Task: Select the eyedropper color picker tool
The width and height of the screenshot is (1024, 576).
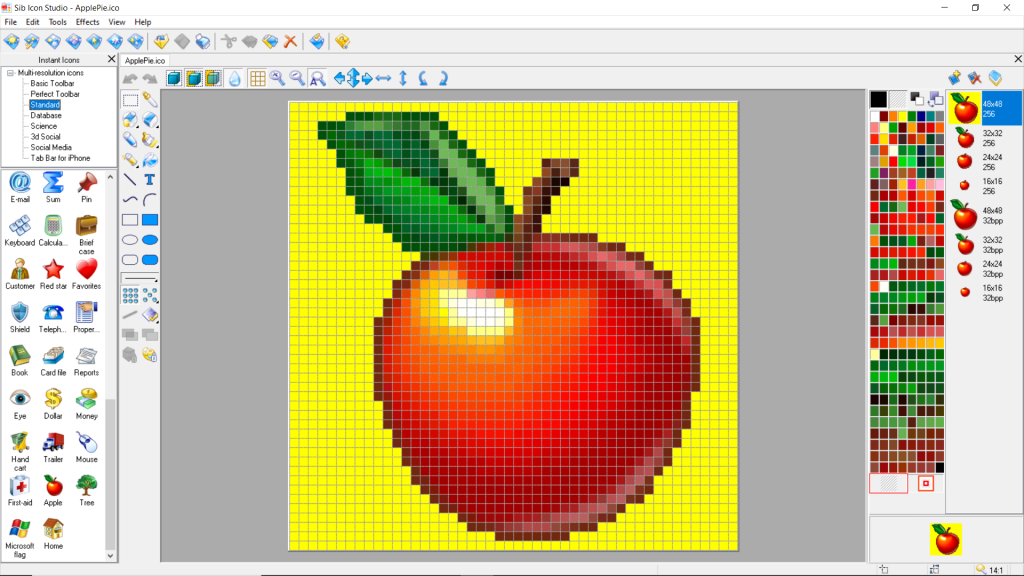Action: pos(150,100)
